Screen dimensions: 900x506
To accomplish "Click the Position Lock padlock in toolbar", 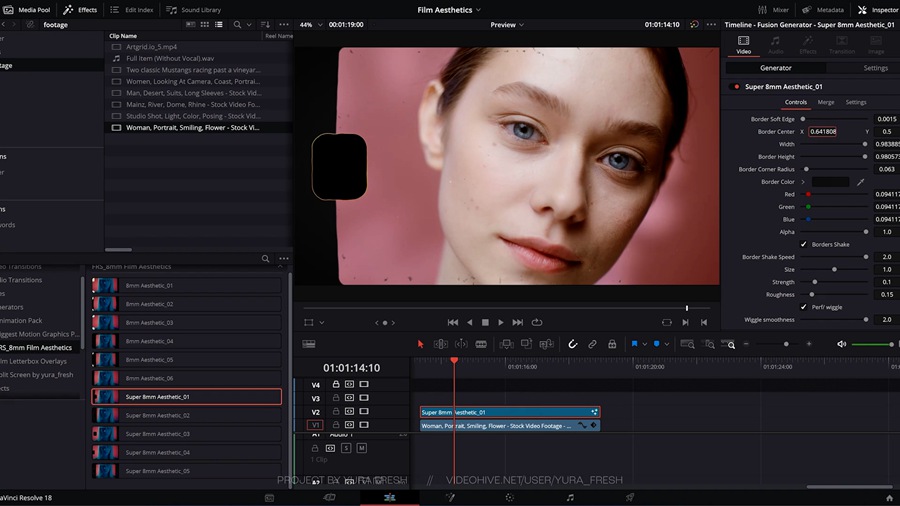I will (611, 344).
